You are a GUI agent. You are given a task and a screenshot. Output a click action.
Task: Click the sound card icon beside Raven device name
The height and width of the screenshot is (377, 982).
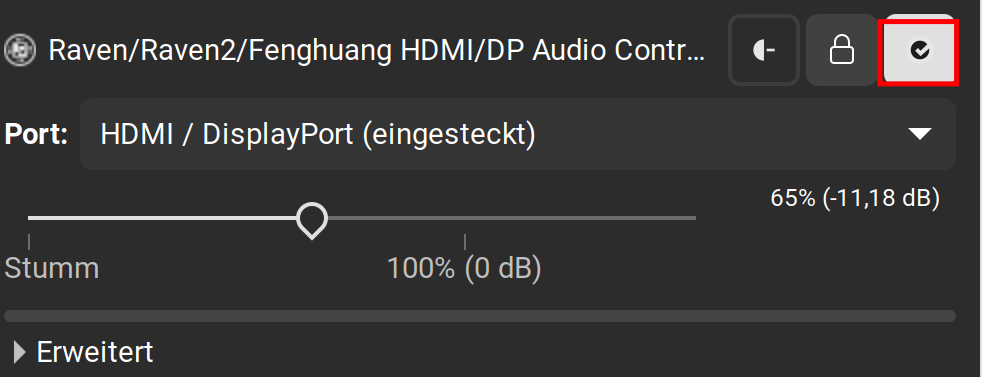21,50
